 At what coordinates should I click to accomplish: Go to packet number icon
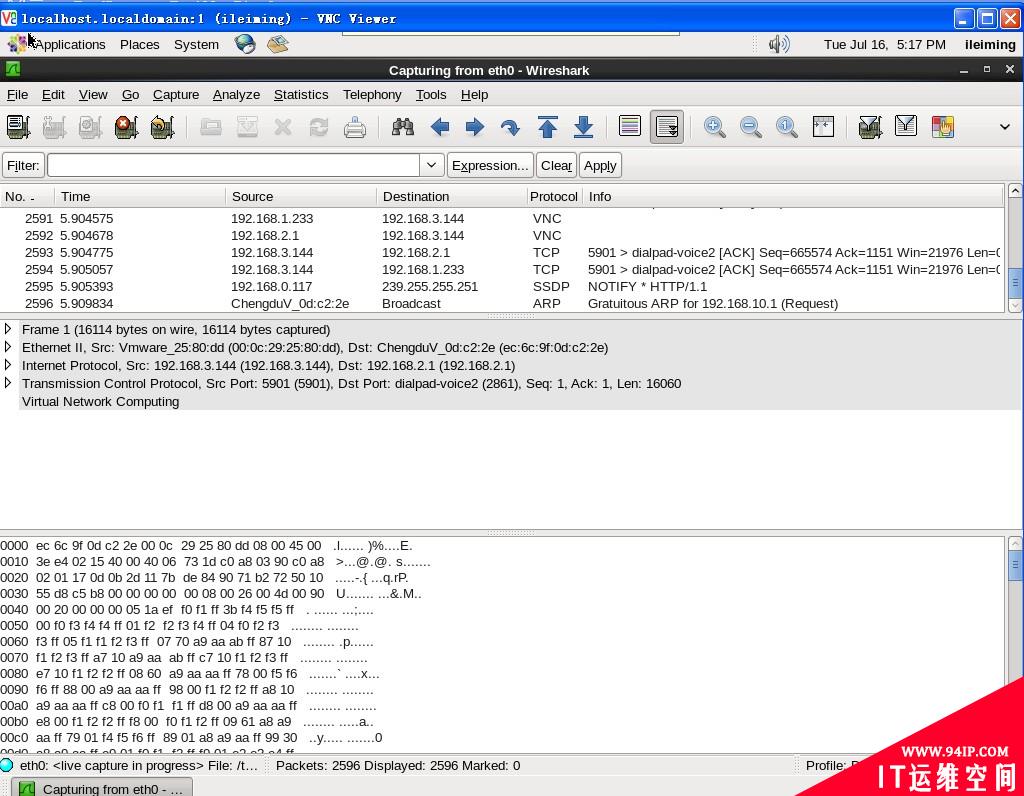click(511, 126)
